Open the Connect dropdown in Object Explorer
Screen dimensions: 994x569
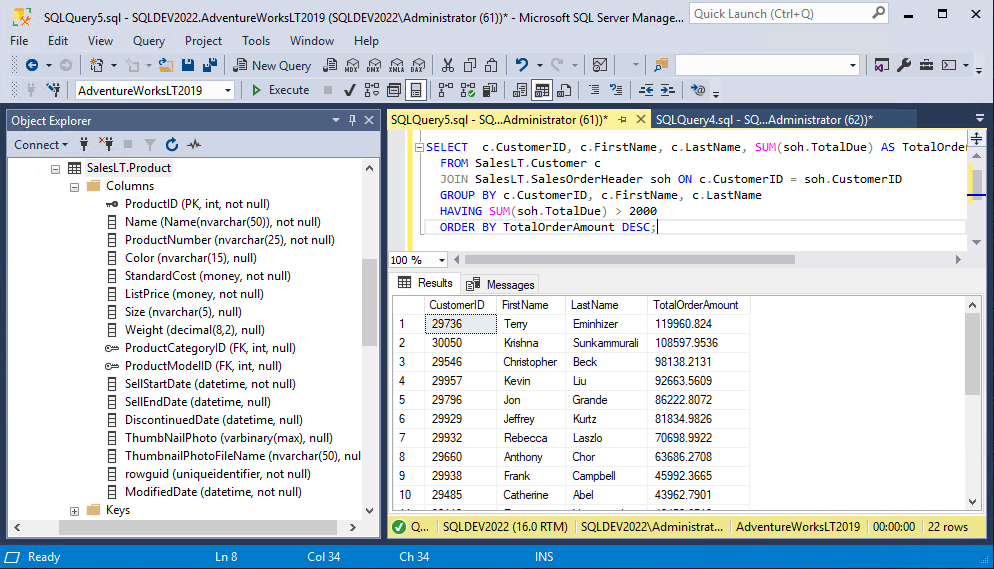(x=41, y=145)
